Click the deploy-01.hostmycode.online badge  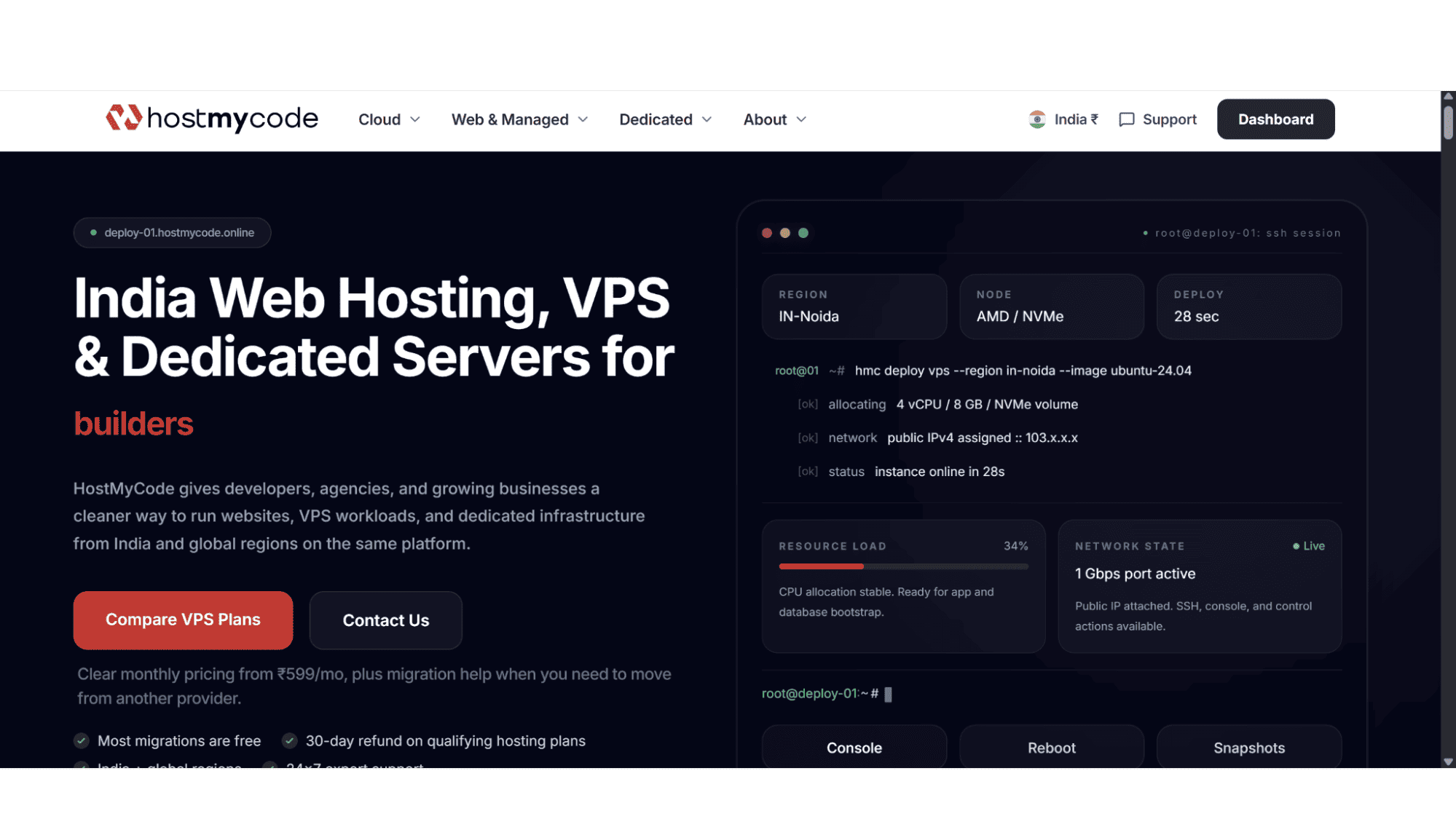(x=172, y=233)
